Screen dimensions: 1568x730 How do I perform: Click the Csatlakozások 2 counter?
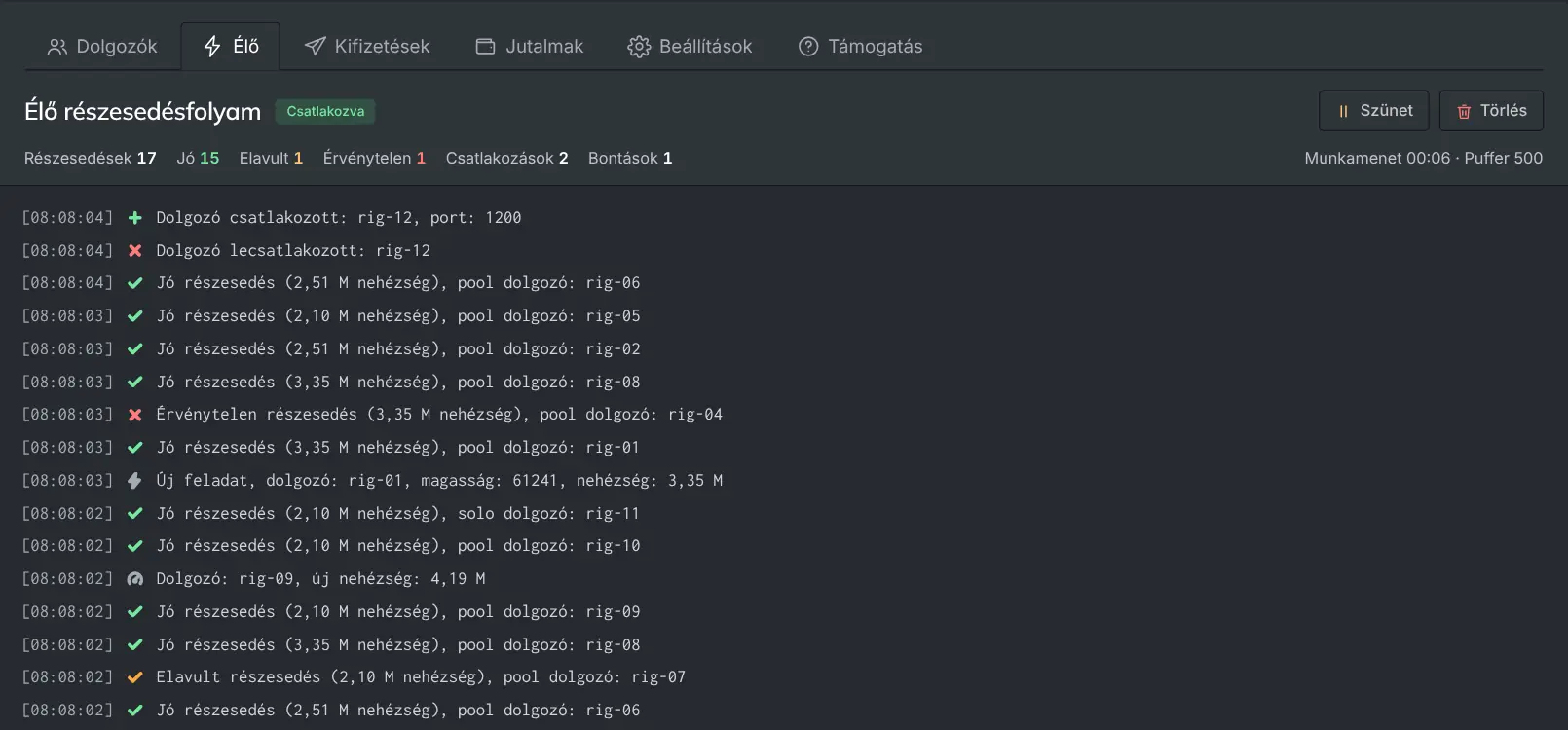point(506,158)
